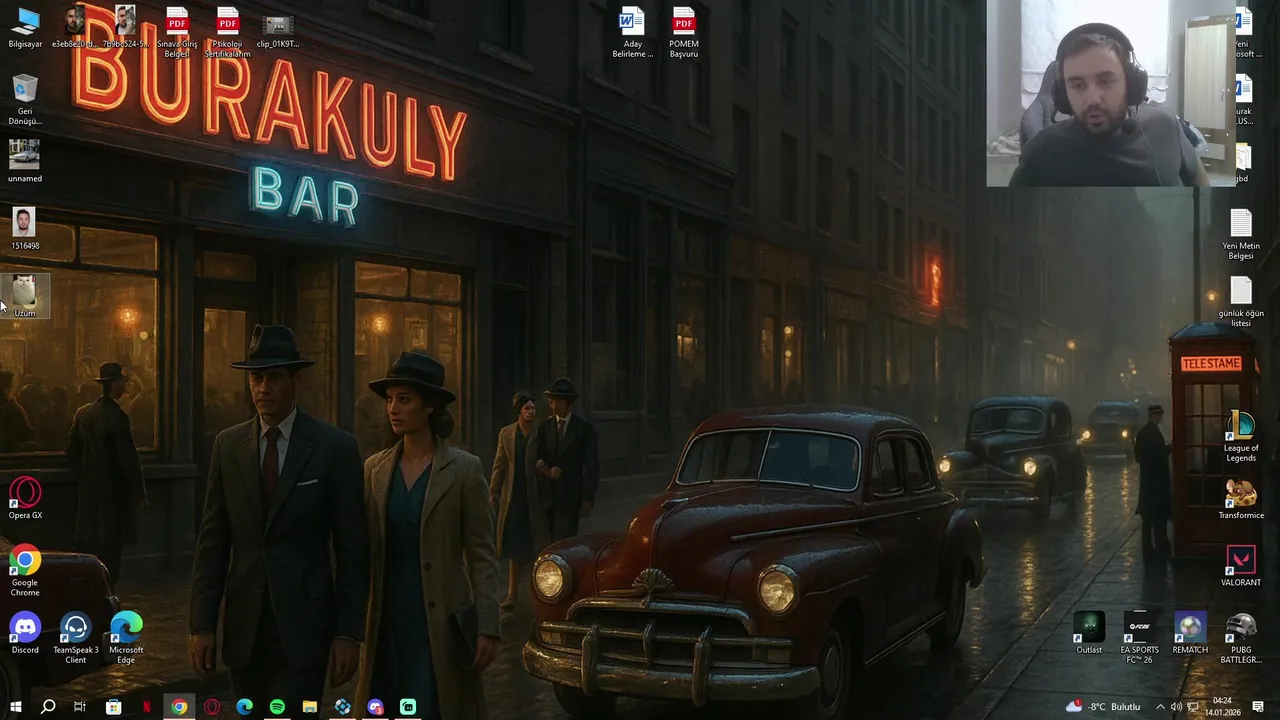
Task: Select the Aday Belirleme Word document
Action: tap(632, 32)
